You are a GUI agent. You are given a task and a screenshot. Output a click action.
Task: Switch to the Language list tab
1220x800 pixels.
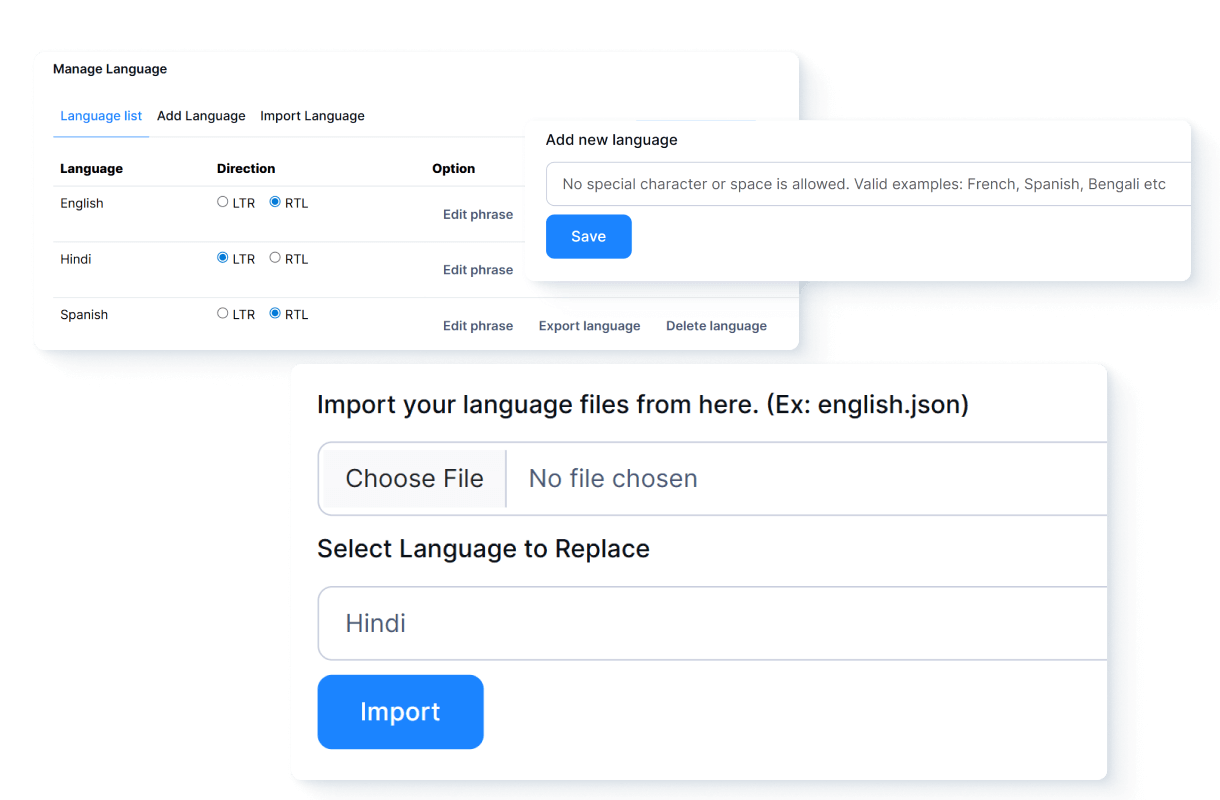[101, 116]
